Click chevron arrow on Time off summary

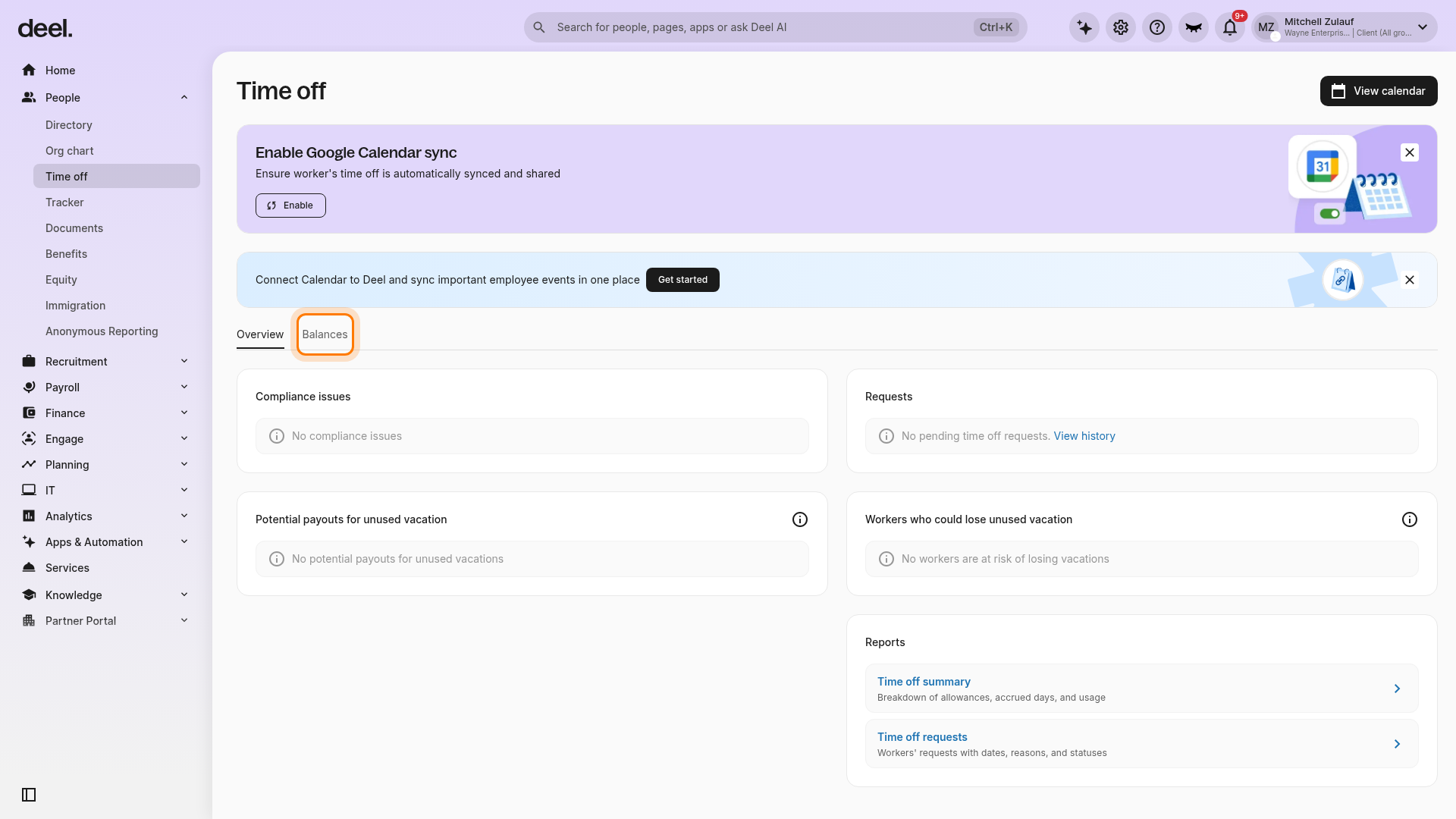(1397, 689)
